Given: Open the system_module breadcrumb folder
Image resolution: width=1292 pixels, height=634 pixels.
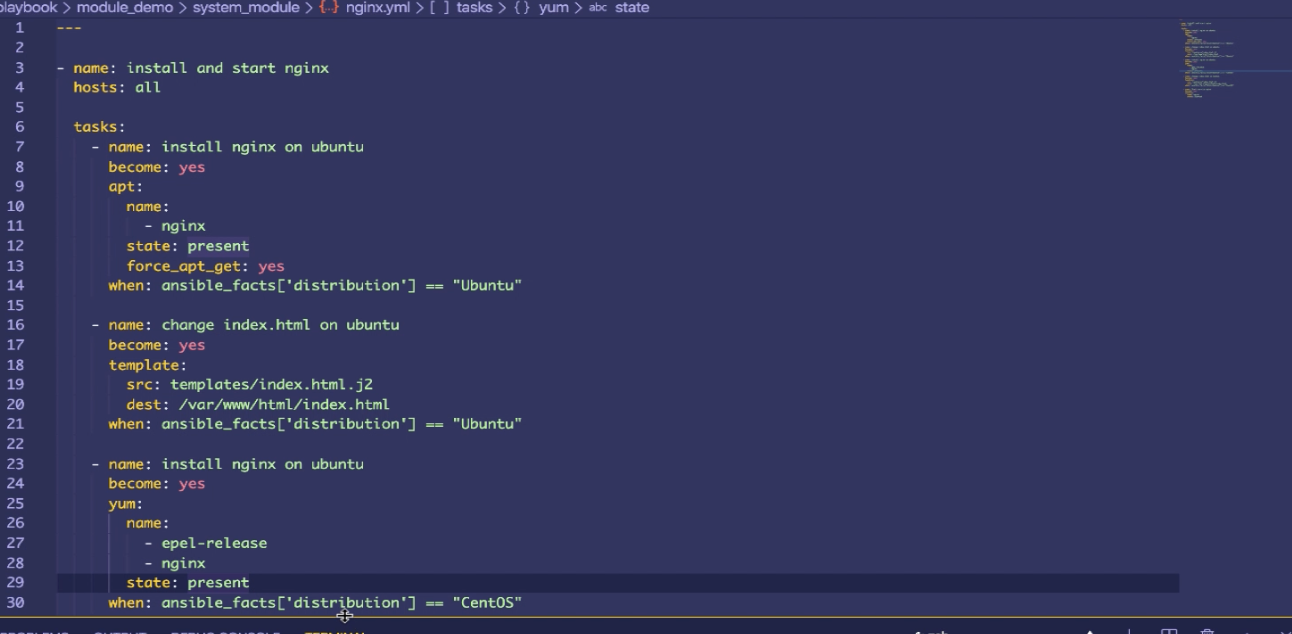Looking at the screenshot, I should (246, 8).
